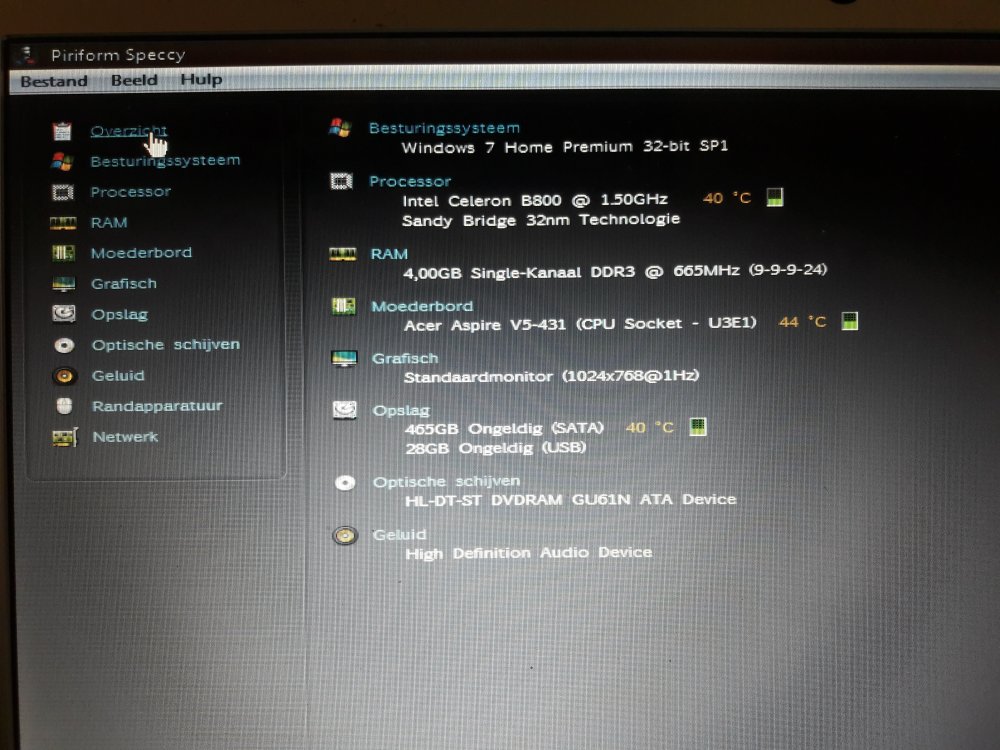Click the RAM module icon in the sidebar
The width and height of the screenshot is (1000, 750).
coord(63,223)
